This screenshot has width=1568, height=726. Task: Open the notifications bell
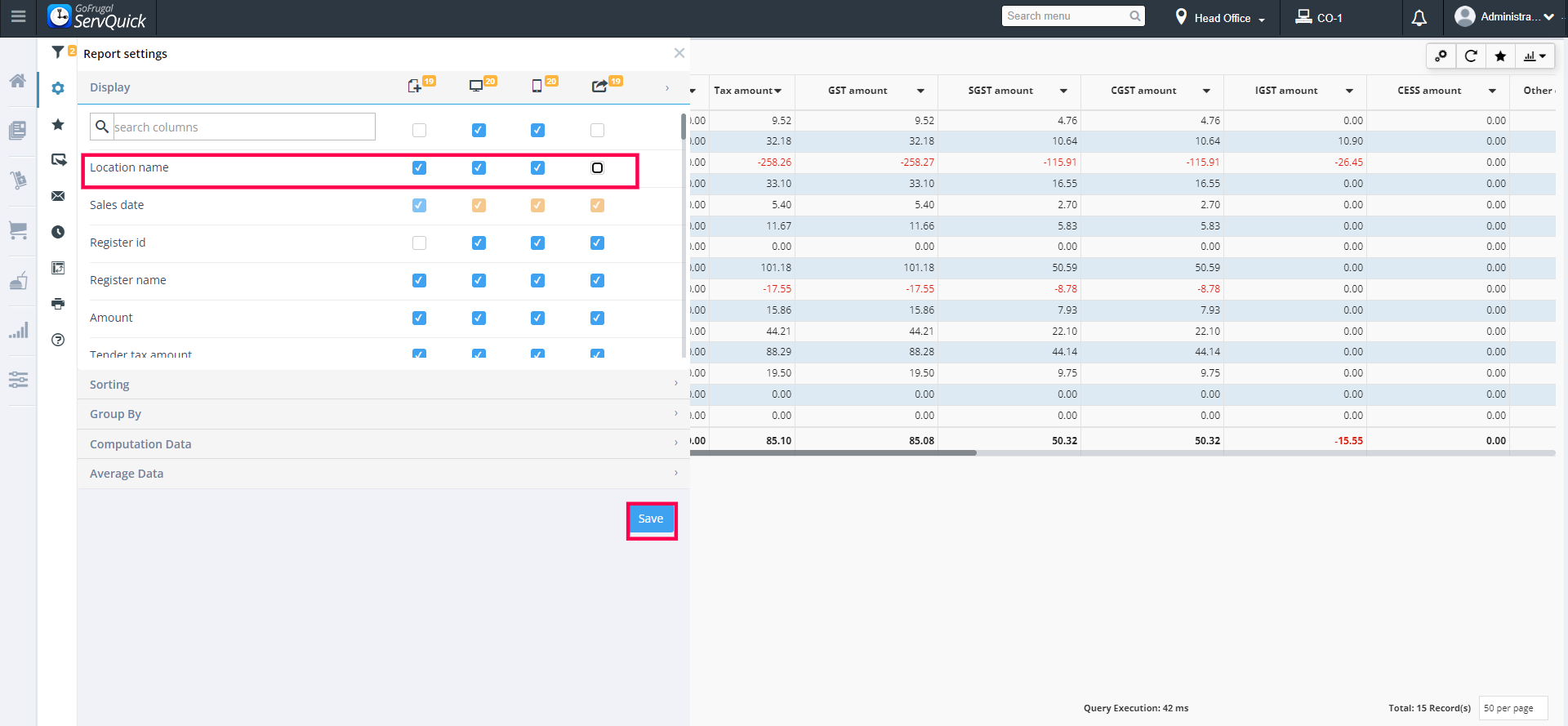(1419, 17)
